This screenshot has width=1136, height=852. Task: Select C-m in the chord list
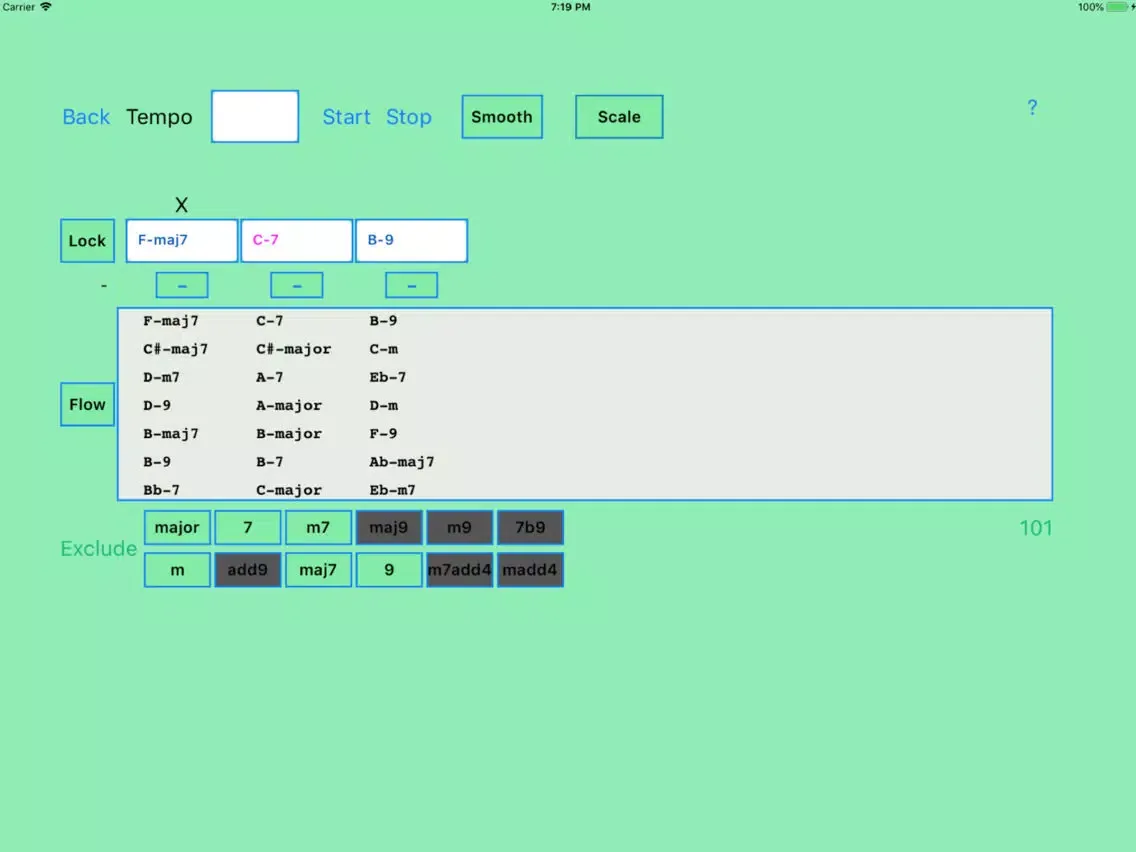click(x=383, y=349)
